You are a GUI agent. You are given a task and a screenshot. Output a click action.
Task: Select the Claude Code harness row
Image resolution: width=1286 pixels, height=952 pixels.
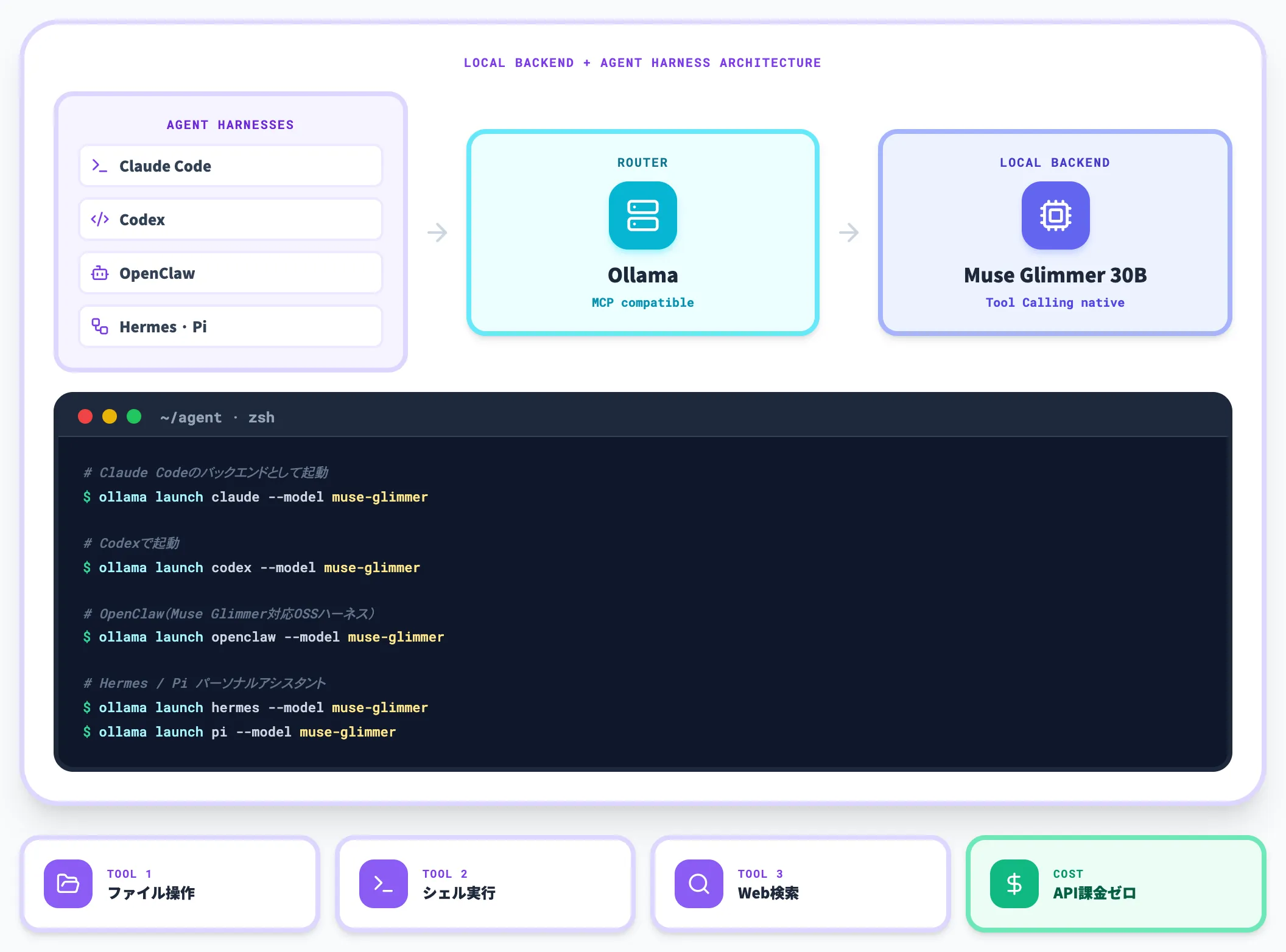[231, 166]
